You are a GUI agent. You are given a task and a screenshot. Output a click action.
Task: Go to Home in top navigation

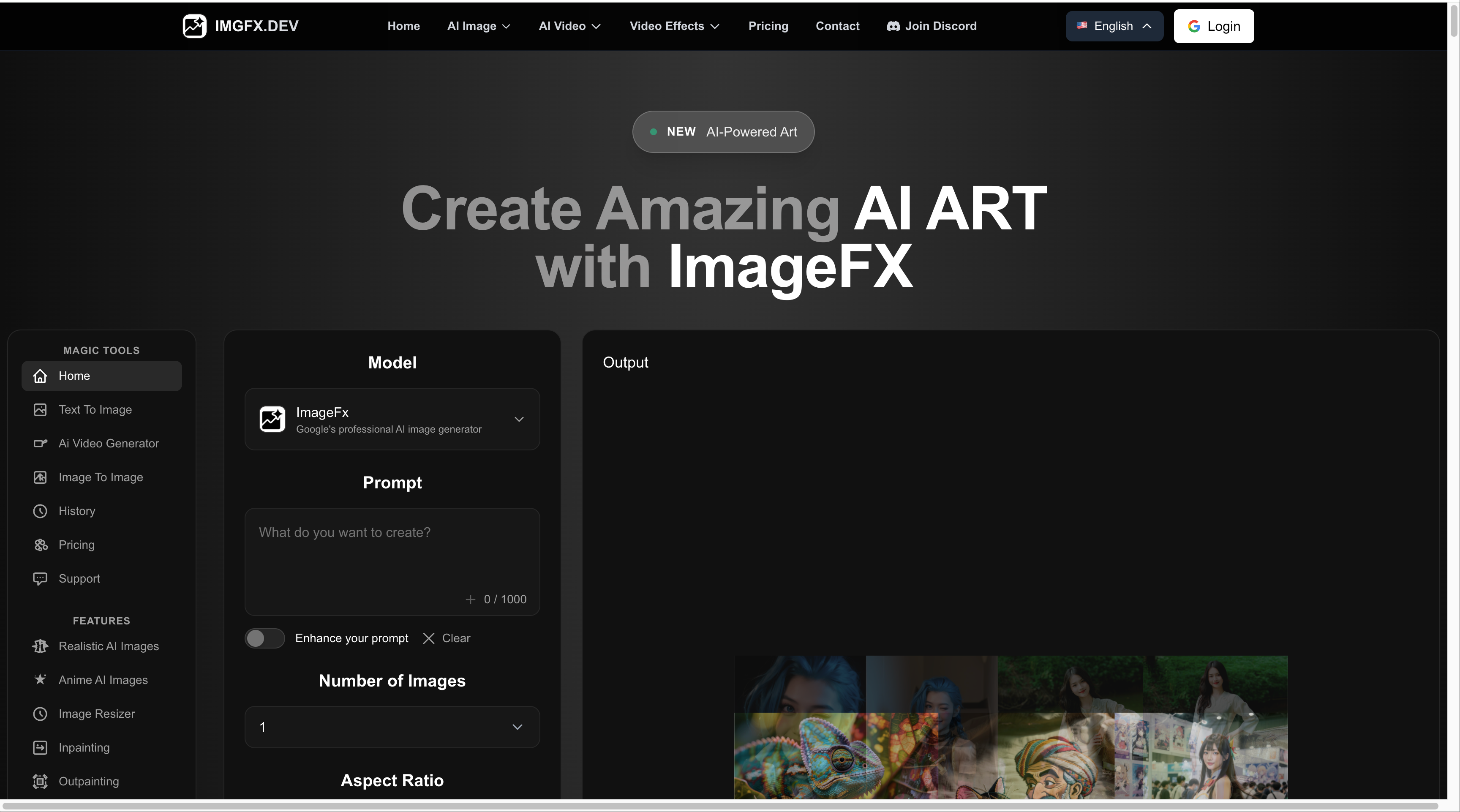pyautogui.click(x=403, y=26)
